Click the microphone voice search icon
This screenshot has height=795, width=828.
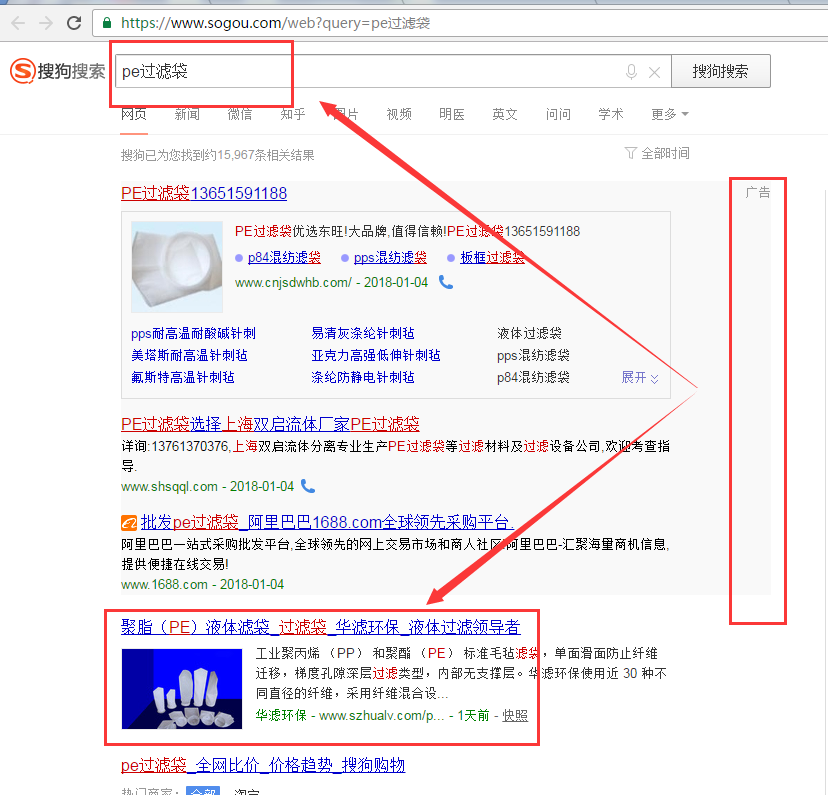[631, 72]
